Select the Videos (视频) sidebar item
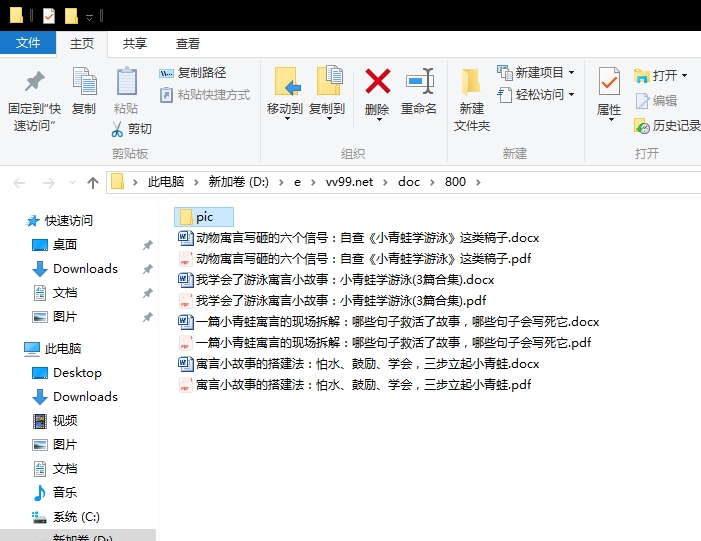701x541 pixels. tap(55, 421)
